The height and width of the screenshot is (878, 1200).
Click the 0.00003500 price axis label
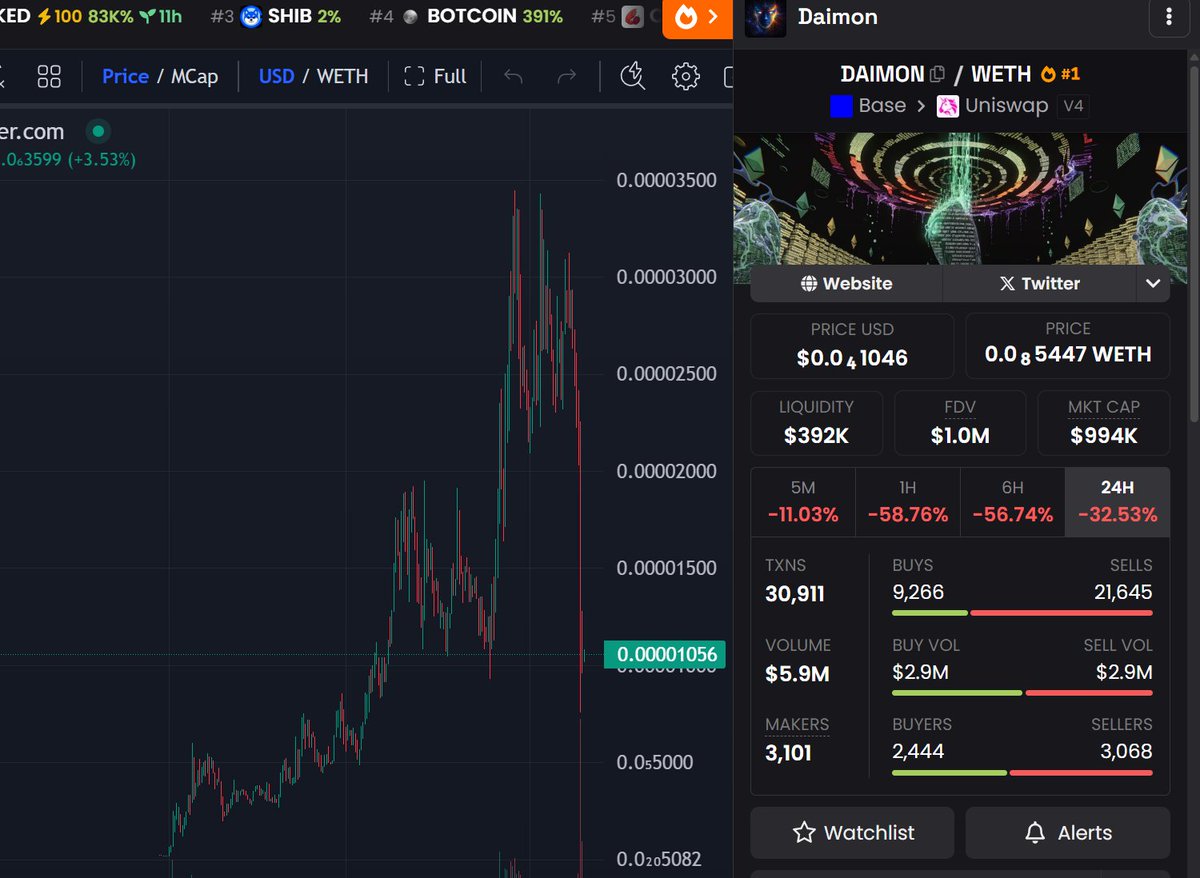(666, 180)
